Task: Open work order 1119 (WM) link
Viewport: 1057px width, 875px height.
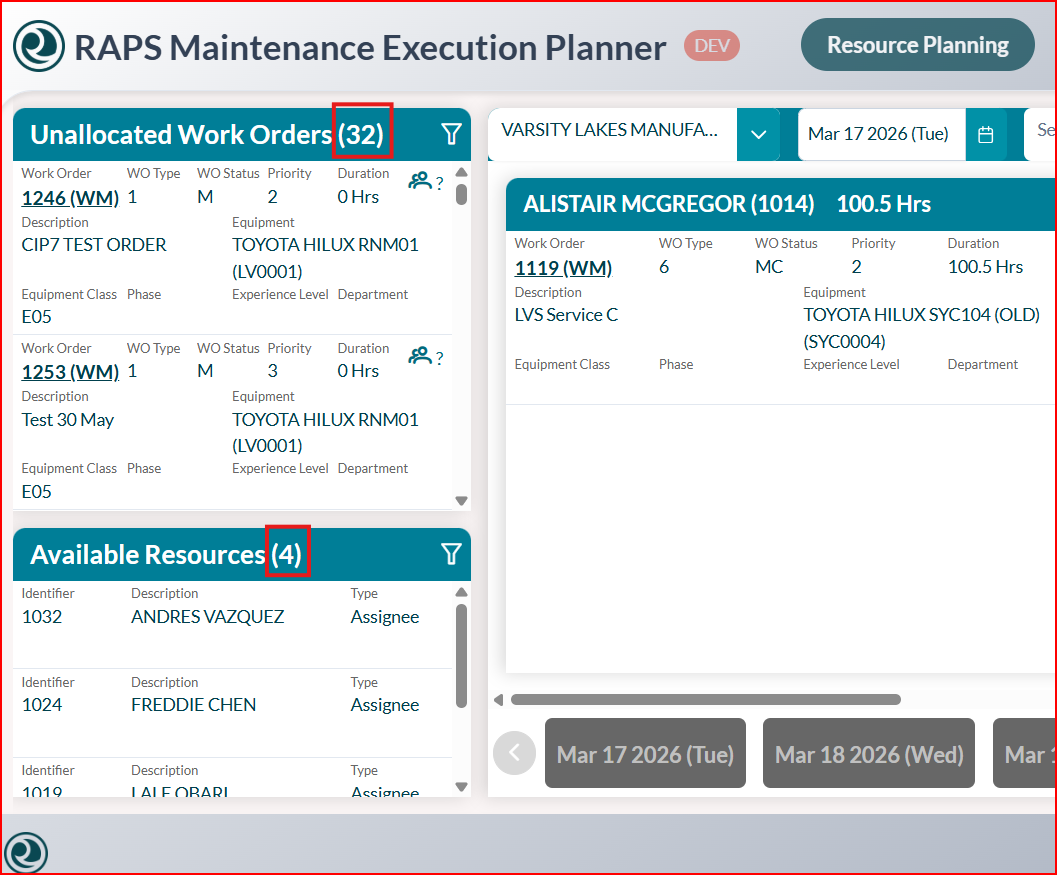Action: tap(563, 267)
